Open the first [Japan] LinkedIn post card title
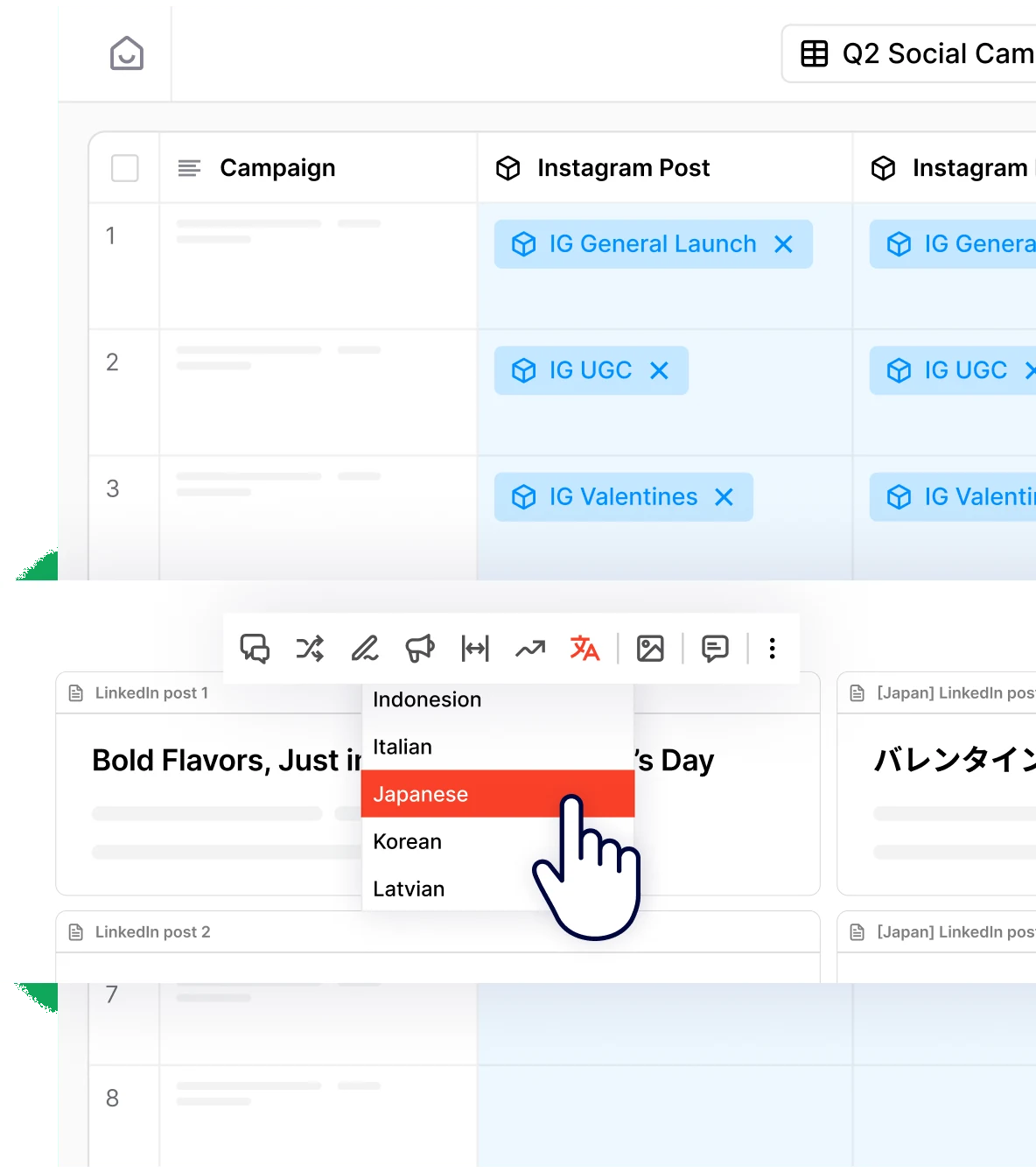Viewport: 1036px width, 1173px height. [956, 693]
